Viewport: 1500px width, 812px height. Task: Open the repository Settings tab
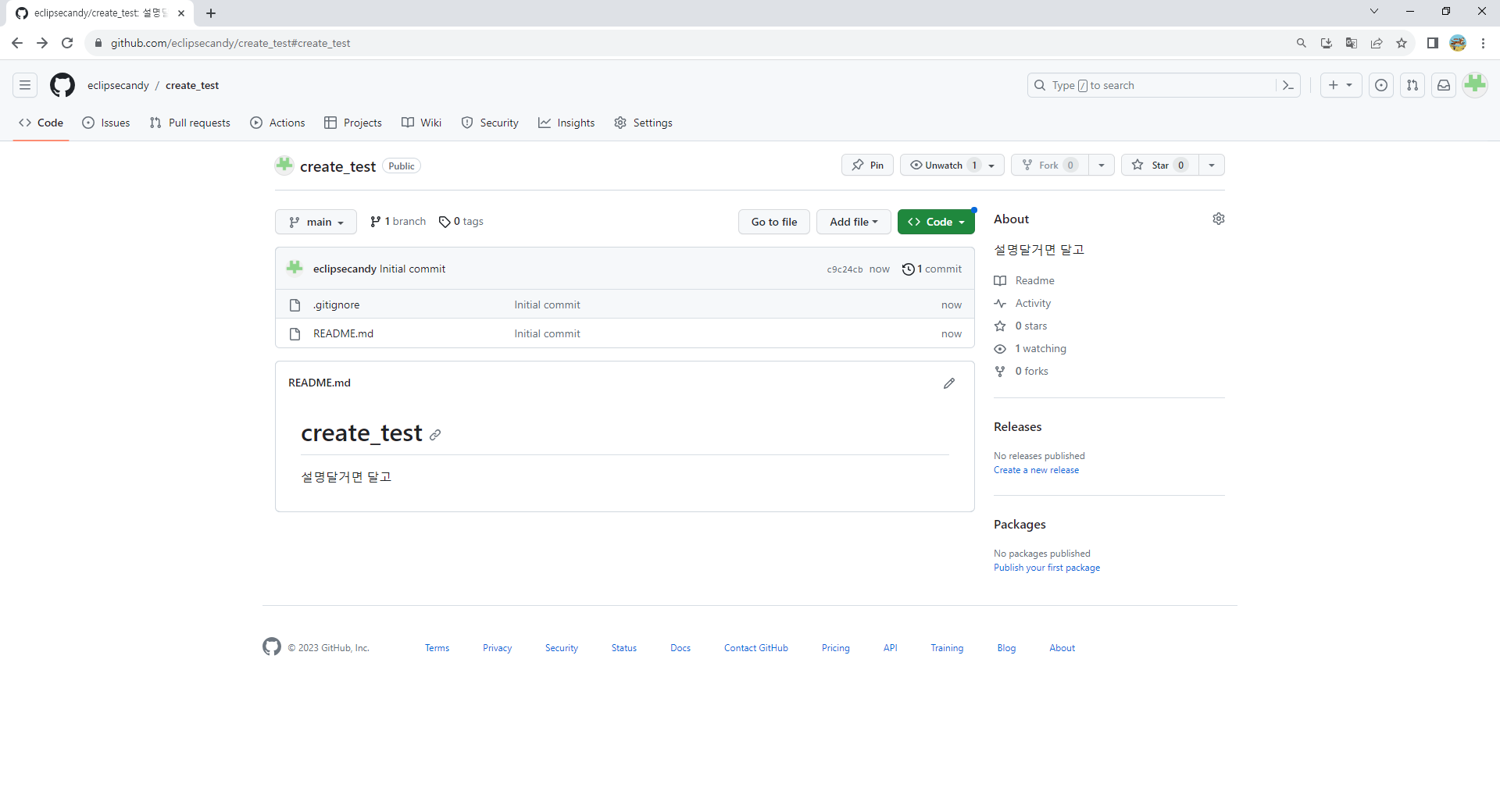click(x=643, y=123)
